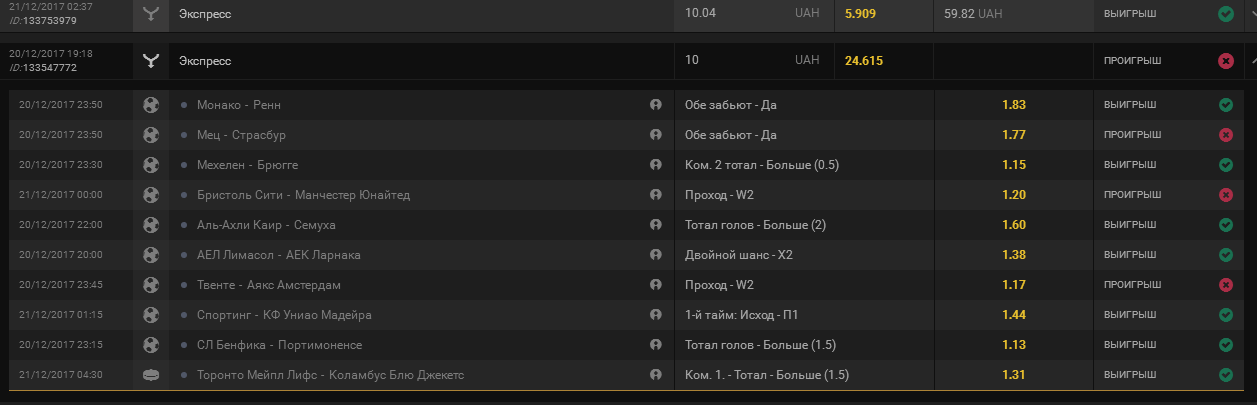This screenshot has height=405, width=1257.
Task: Click the soccer ball icon for СЛ Бенфика - Портимоненсе
Action: 151,345
